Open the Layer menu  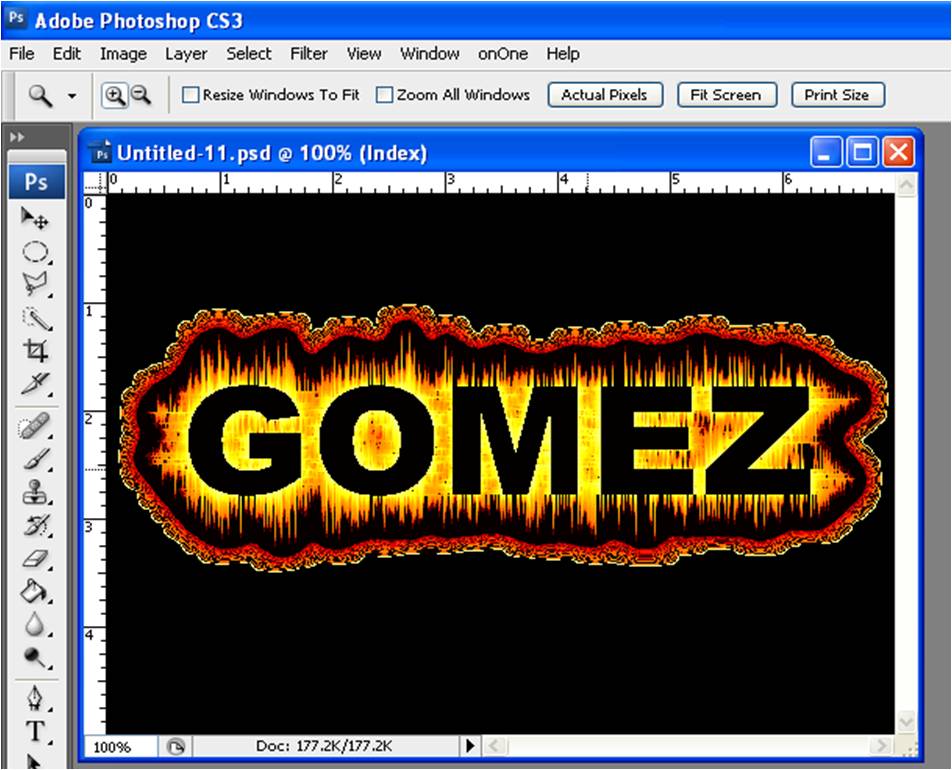[x=186, y=54]
